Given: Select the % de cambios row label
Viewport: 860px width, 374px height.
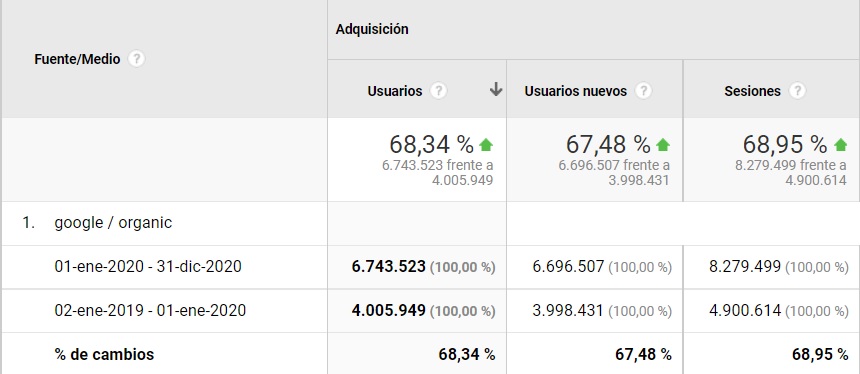Looking at the screenshot, I should pyautogui.click(x=104, y=354).
